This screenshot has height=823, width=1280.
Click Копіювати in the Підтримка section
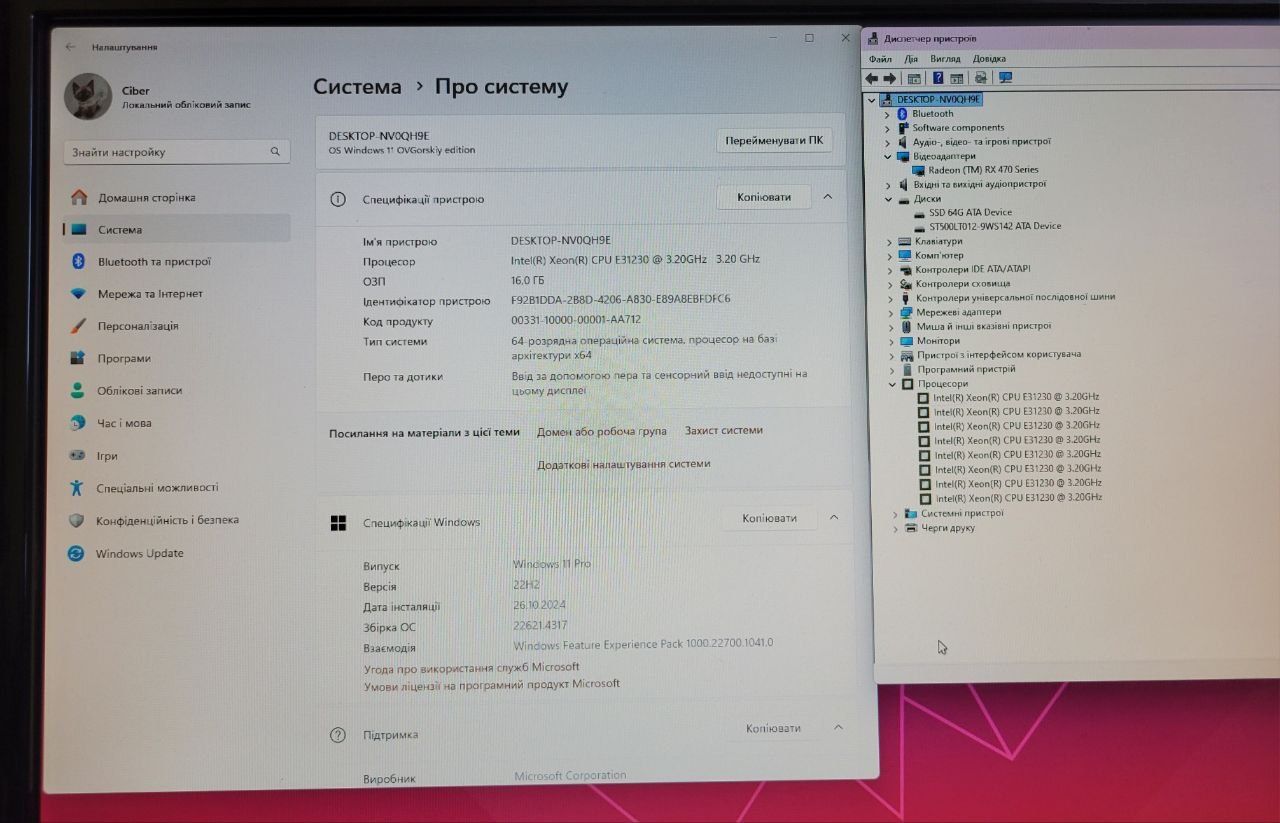coord(774,728)
